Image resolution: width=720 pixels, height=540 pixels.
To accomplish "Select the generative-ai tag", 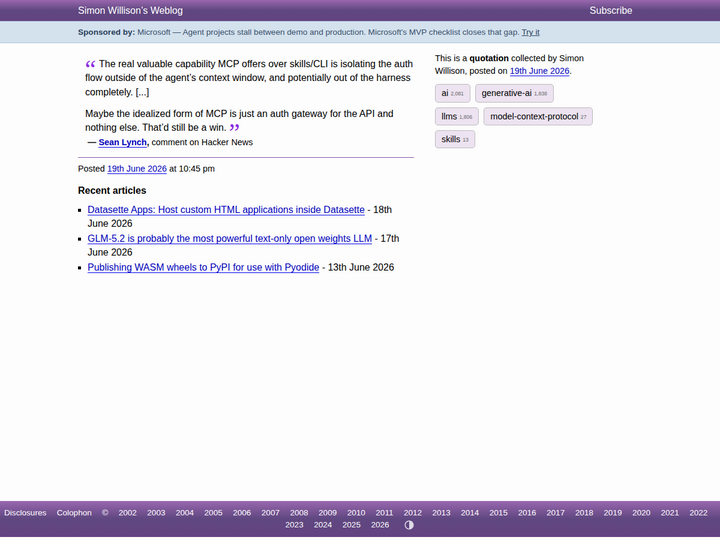I will [514, 93].
